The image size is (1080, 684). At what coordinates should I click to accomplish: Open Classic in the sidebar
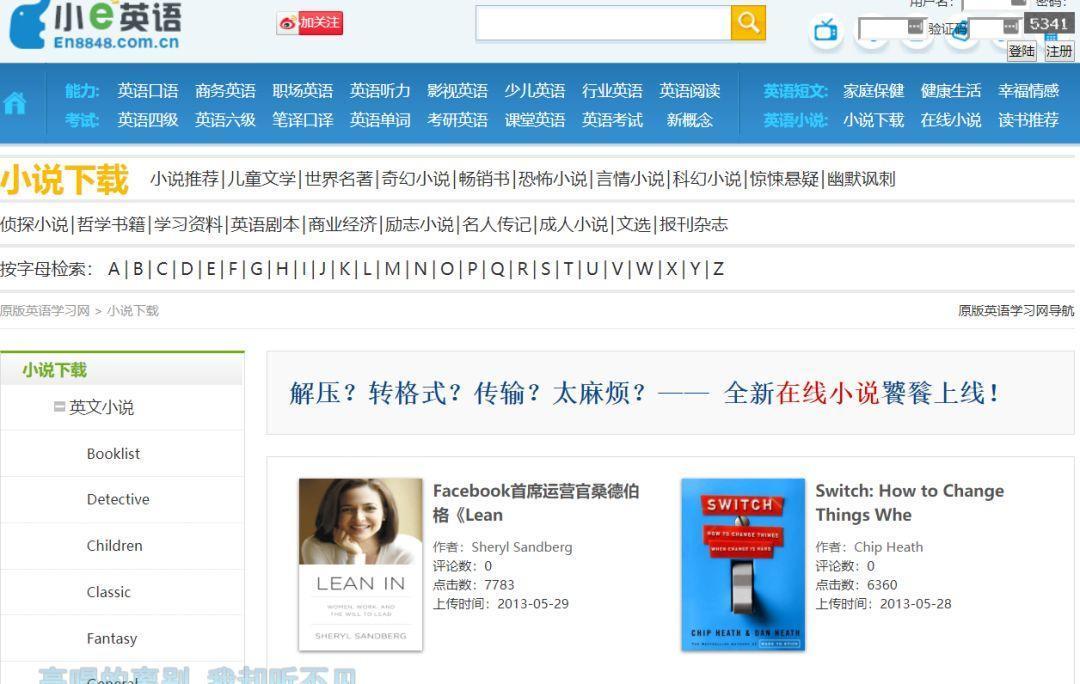click(108, 592)
